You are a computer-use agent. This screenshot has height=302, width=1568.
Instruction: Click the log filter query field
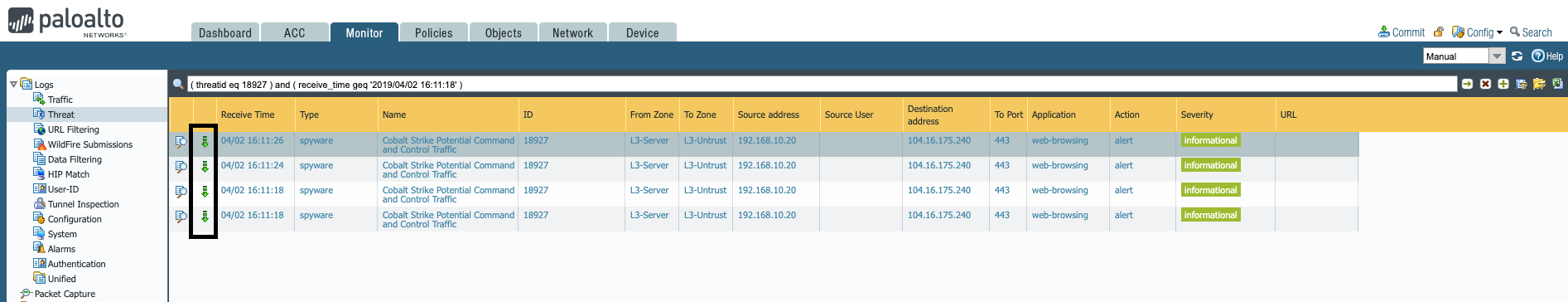click(822, 84)
